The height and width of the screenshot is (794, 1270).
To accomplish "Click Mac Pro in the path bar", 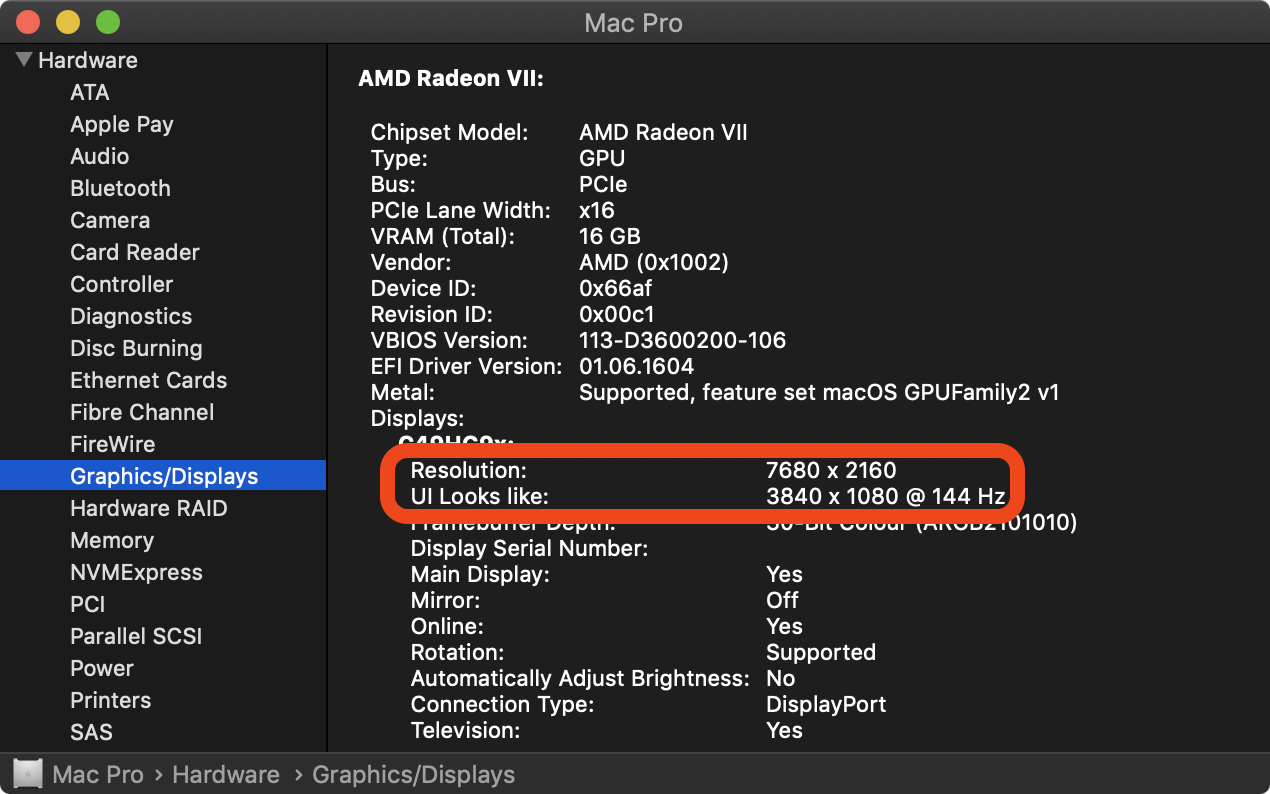I will [x=98, y=774].
